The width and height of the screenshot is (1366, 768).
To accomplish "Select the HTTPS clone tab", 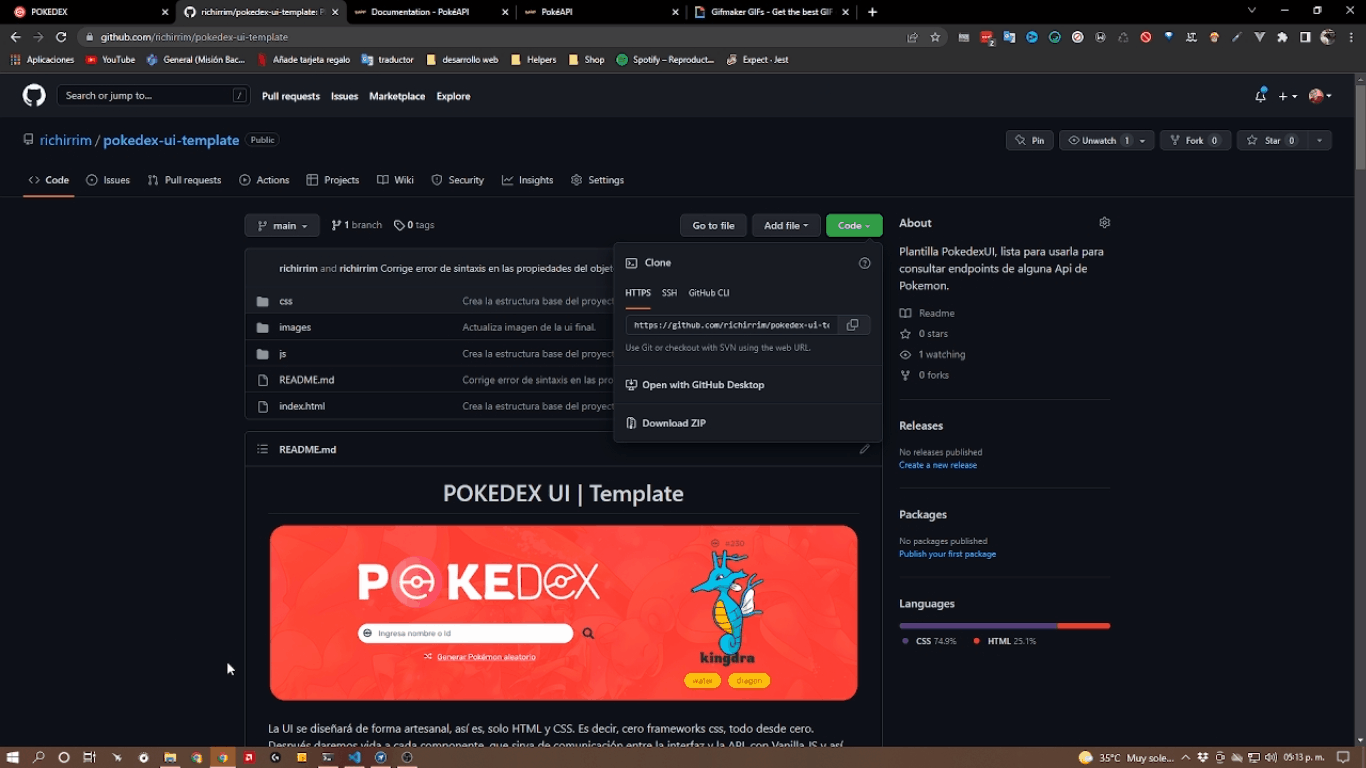I will tap(638, 293).
